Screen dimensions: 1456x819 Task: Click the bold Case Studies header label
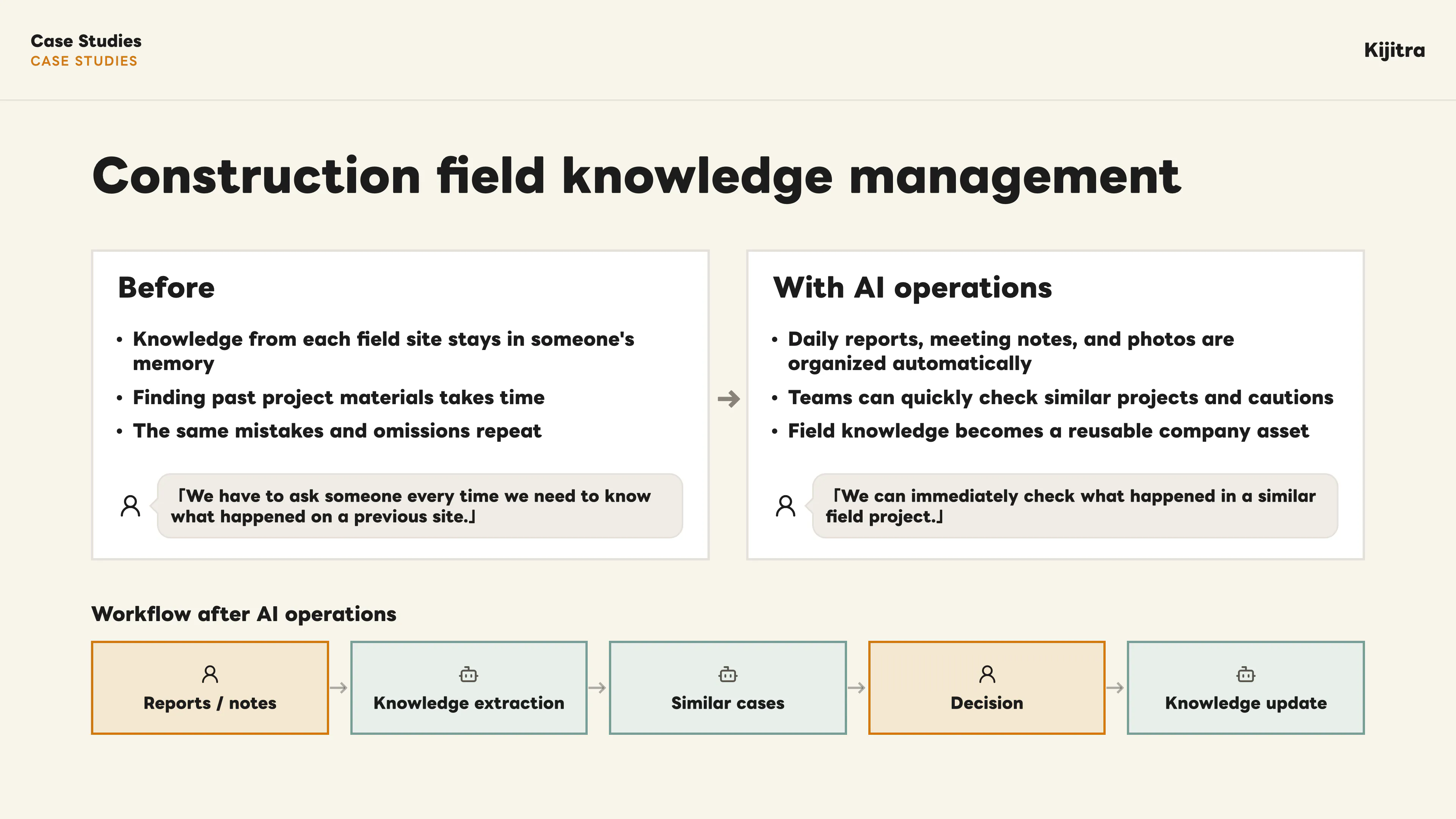pos(86,41)
